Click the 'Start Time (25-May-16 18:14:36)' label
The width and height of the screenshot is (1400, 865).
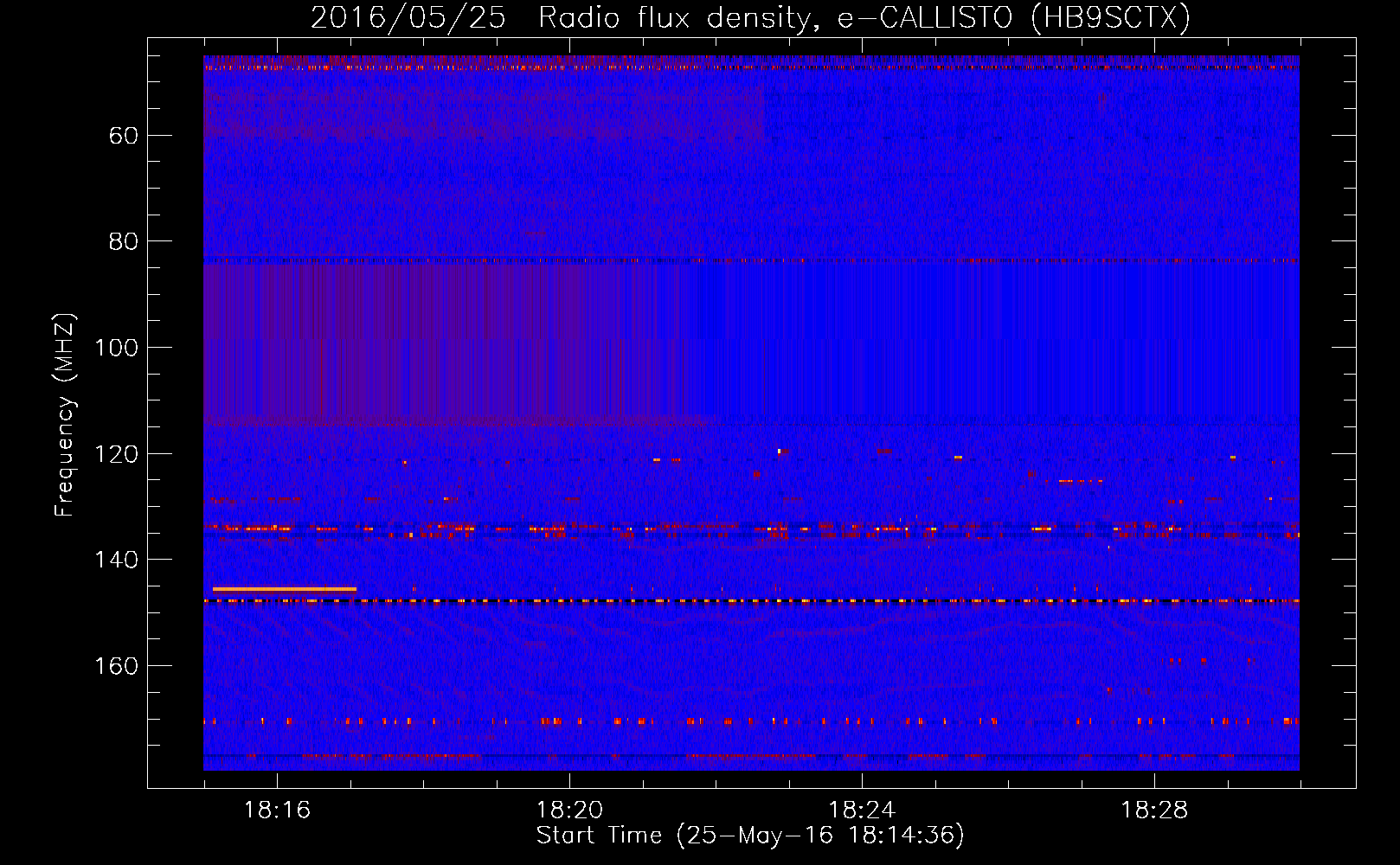pos(750,836)
